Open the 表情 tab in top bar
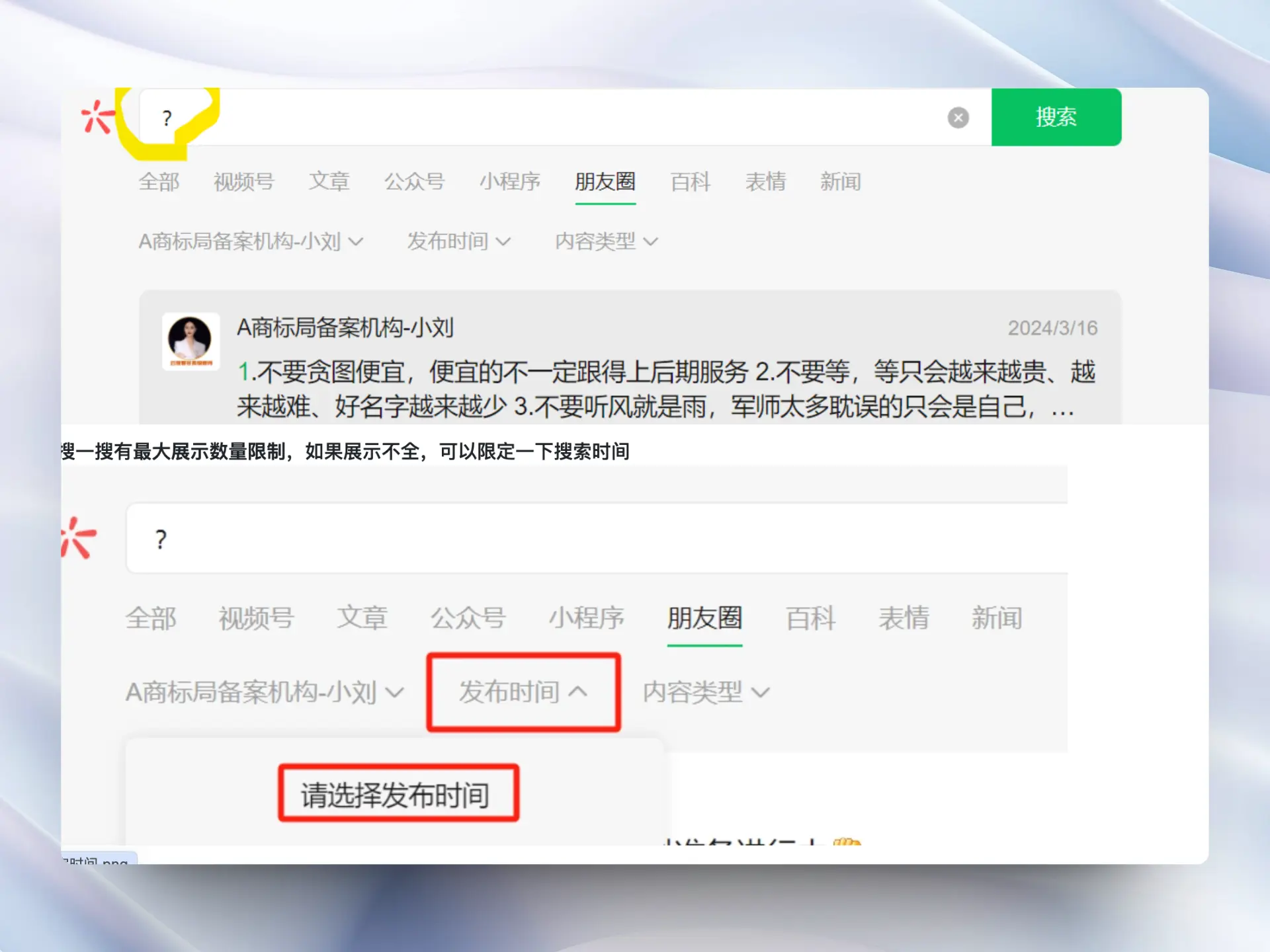 (x=765, y=181)
